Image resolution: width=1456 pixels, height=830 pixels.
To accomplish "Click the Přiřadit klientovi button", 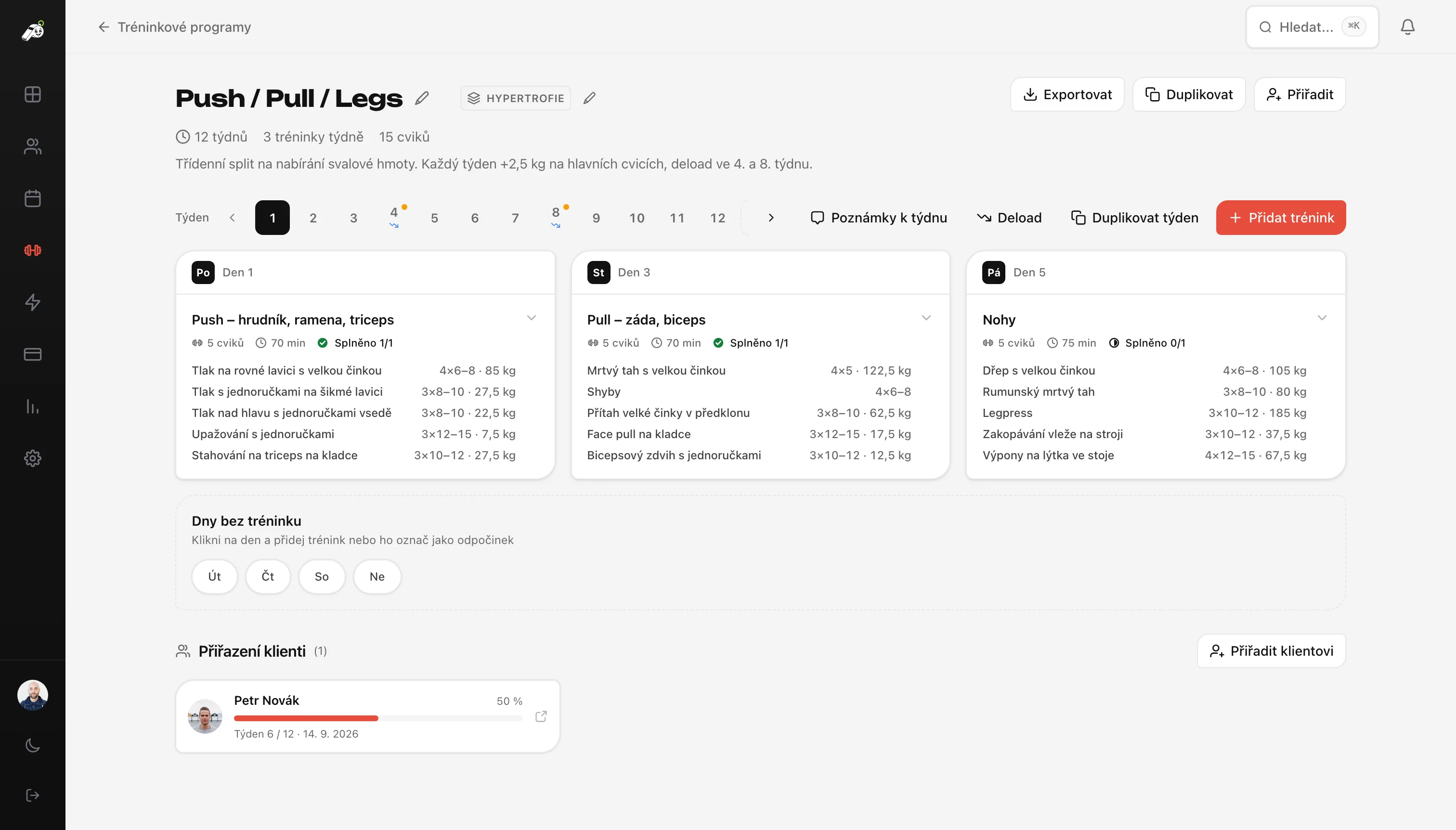I will (x=1271, y=651).
